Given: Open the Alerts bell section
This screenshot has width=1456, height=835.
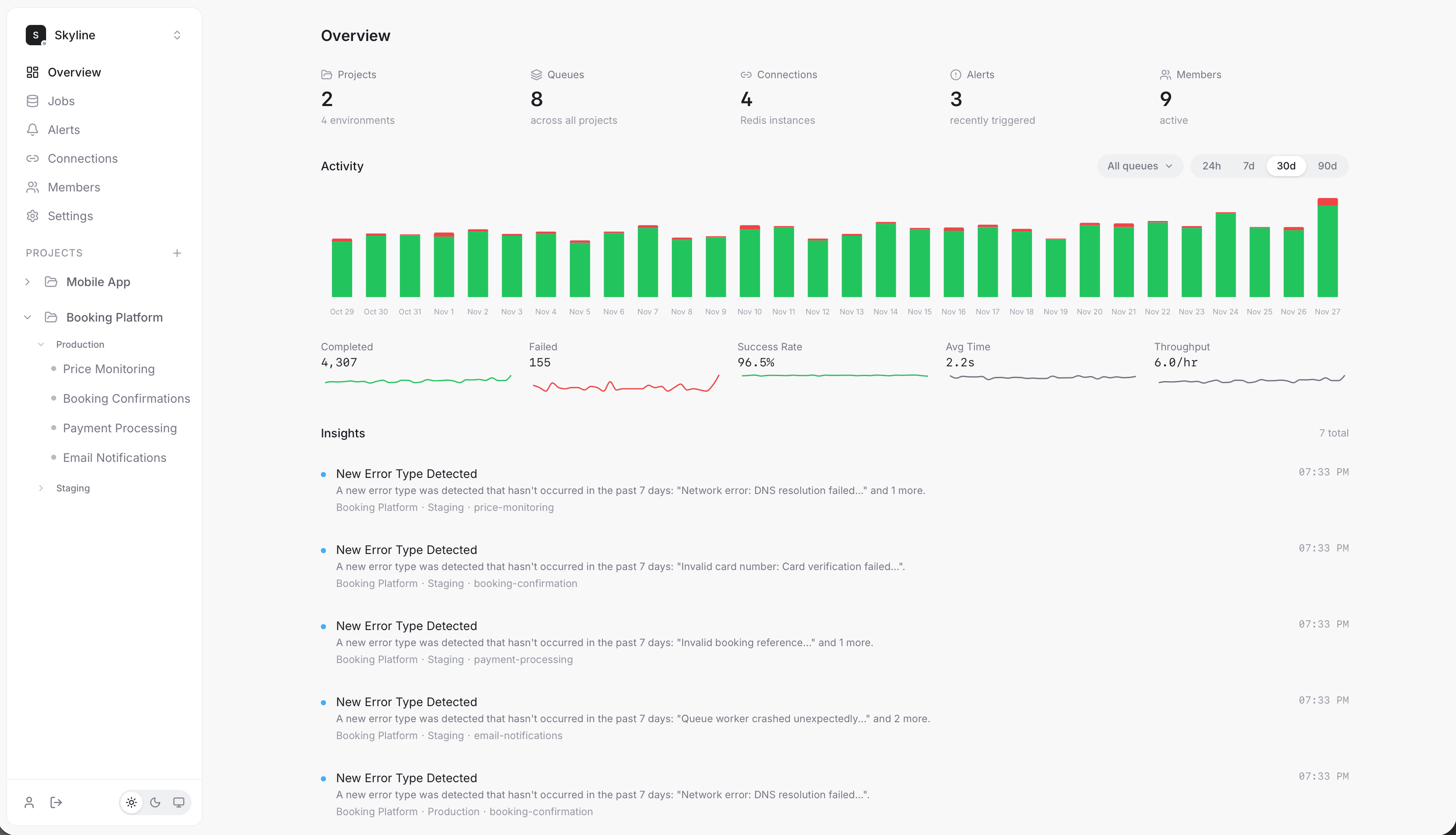Looking at the screenshot, I should (63, 130).
